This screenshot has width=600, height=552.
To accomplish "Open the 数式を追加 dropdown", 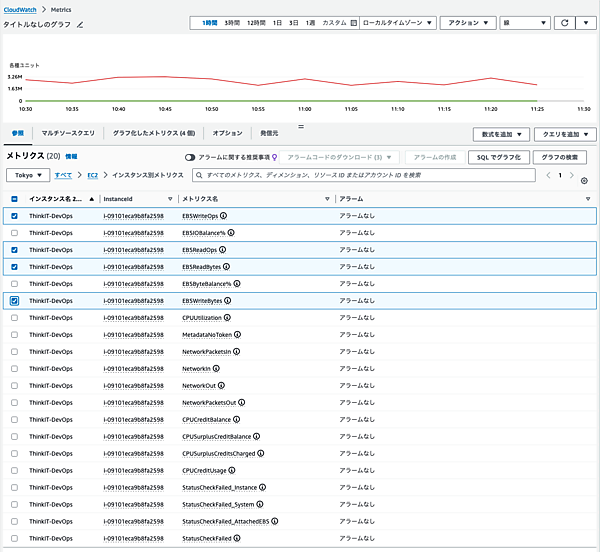I will point(500,133).
